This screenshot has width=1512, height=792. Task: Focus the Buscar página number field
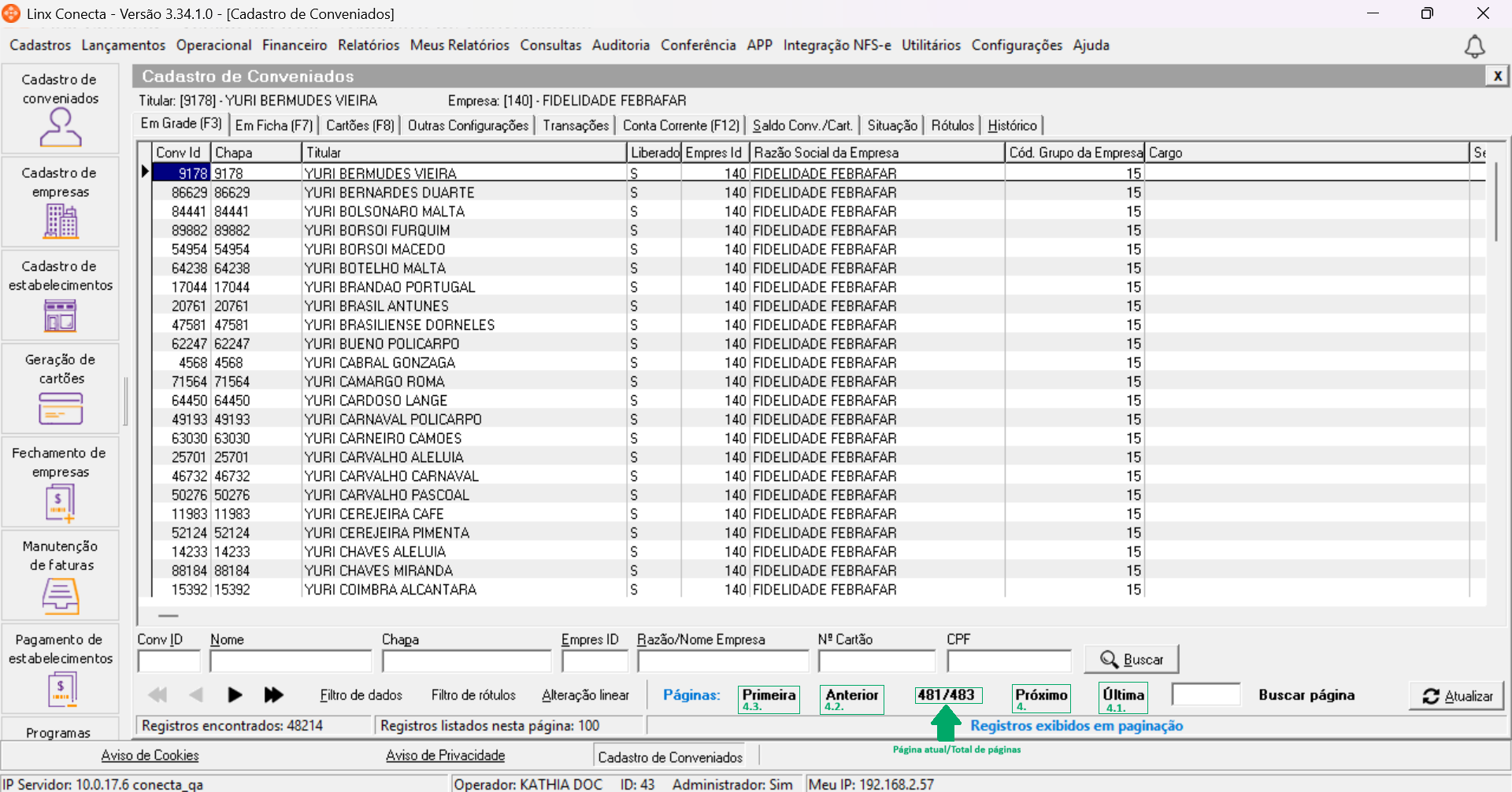[1206, 694]
